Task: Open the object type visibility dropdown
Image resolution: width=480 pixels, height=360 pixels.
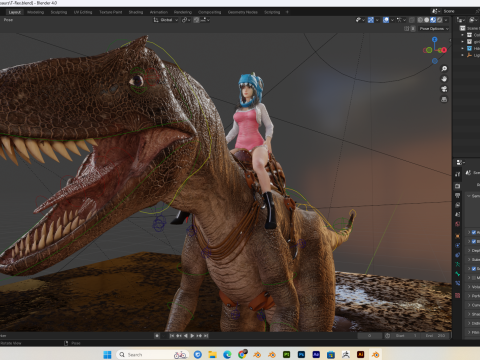Action: coord(360,20)
